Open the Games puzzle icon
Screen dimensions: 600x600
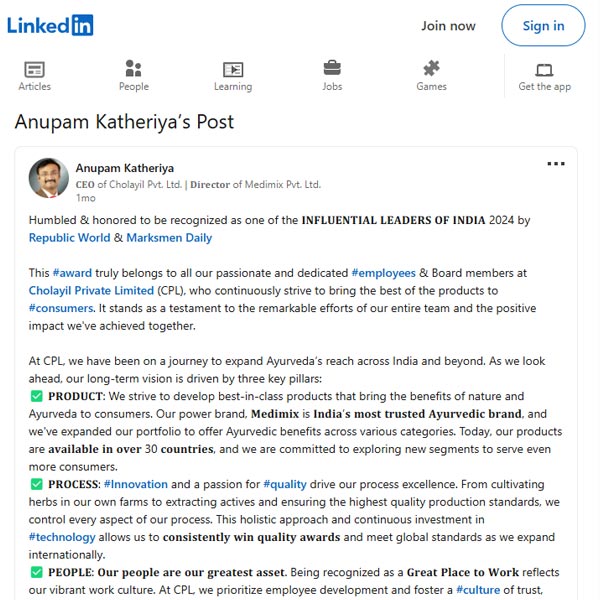pos(431,68)
